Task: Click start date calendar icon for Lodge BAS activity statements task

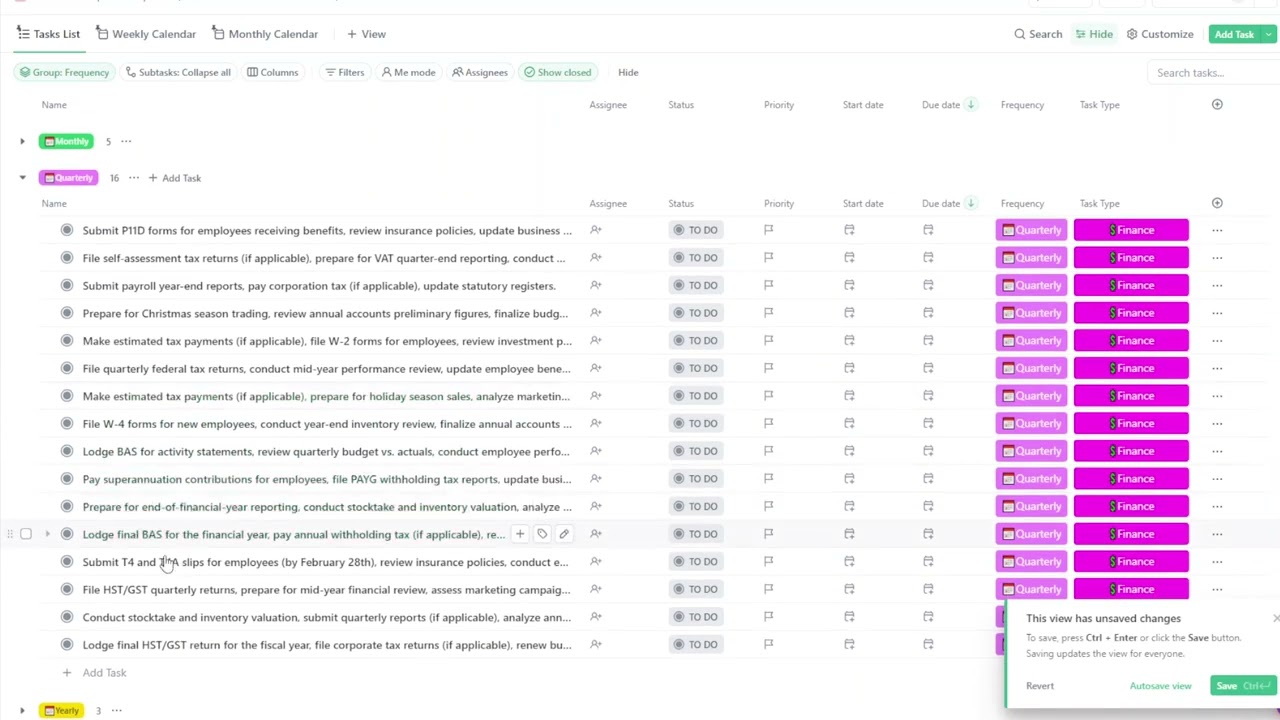Action: (849, 451)
